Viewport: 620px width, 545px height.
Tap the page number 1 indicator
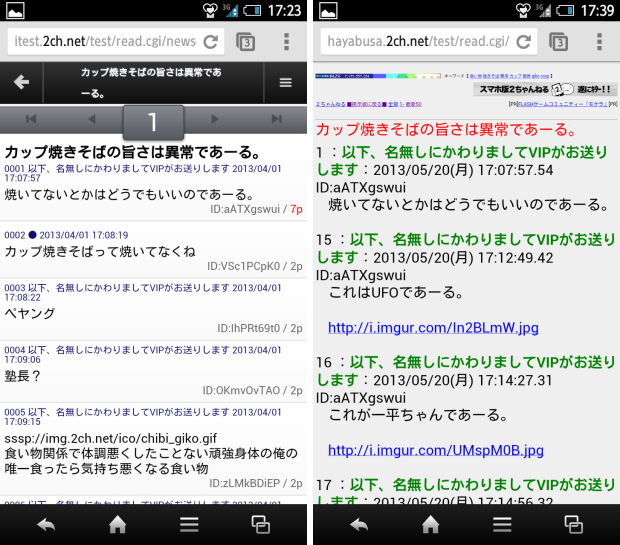[x=153, y=122]
